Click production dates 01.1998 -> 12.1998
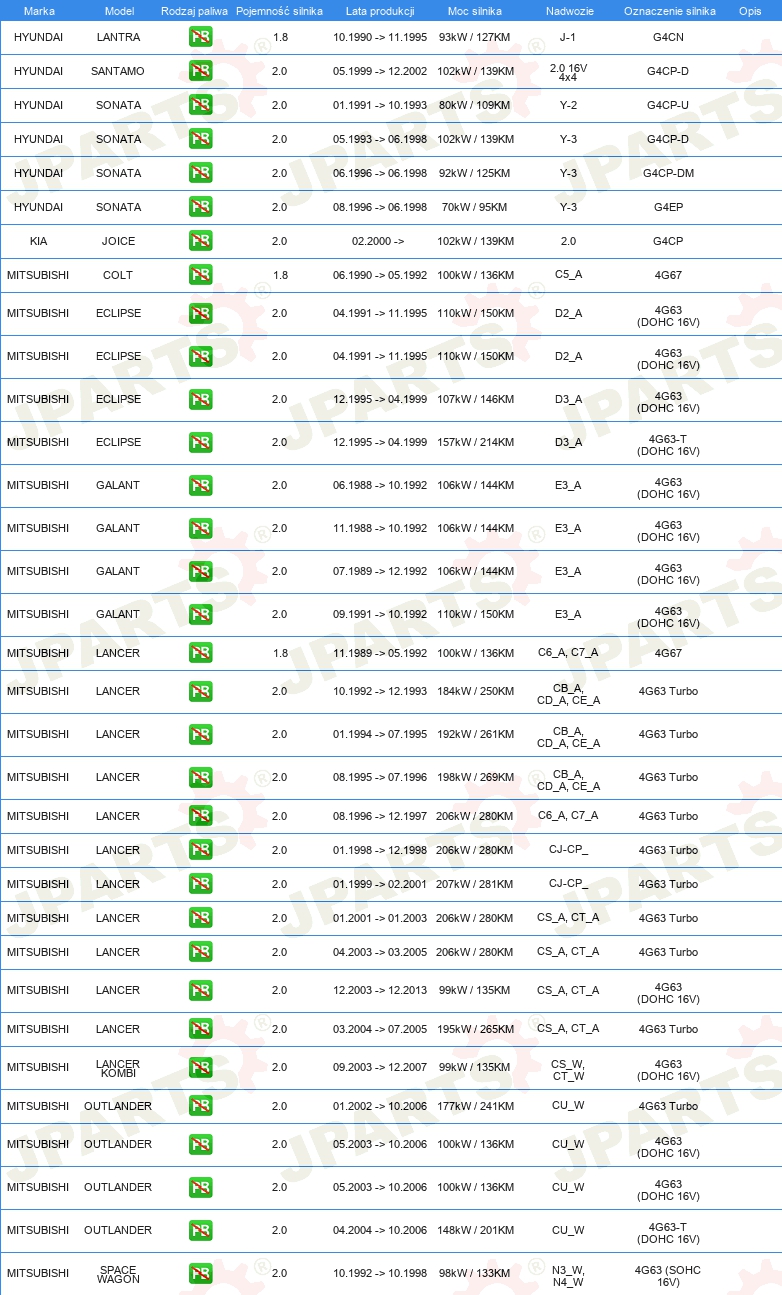Image resolution: width=782 pixels, height=1295 pixels. coord(380,850)
